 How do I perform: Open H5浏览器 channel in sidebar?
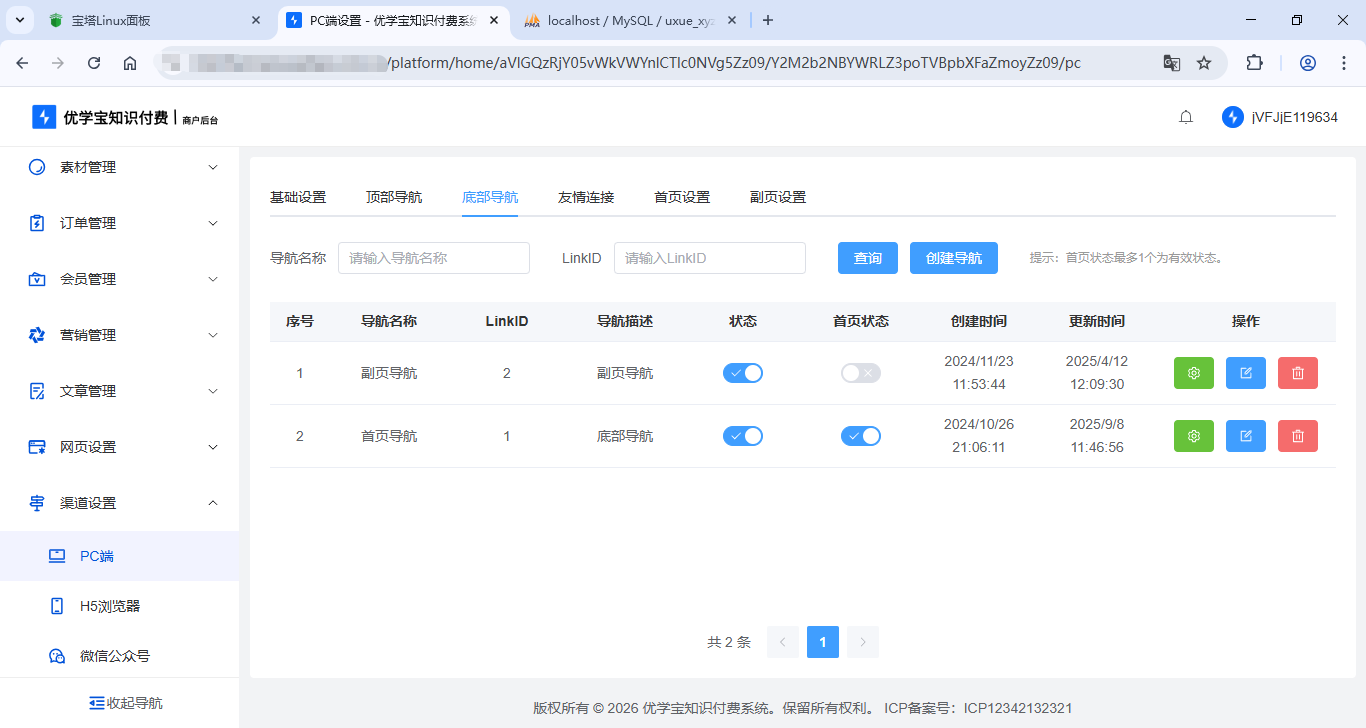coord(110,606)
